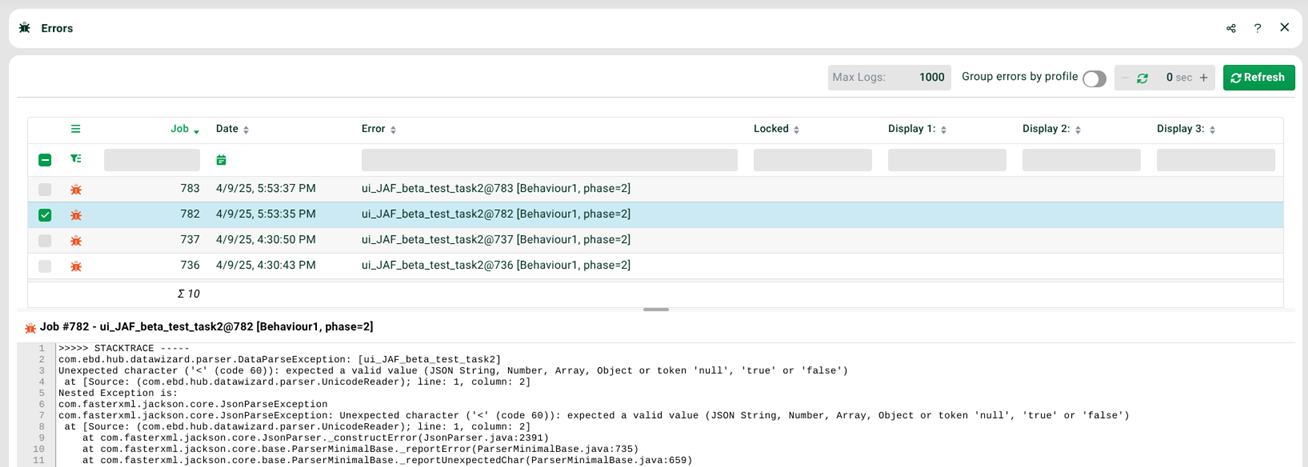This screenshot has width=1308, height=467.
Task: Click the bug icon of job 782
Action: [76, 215]
